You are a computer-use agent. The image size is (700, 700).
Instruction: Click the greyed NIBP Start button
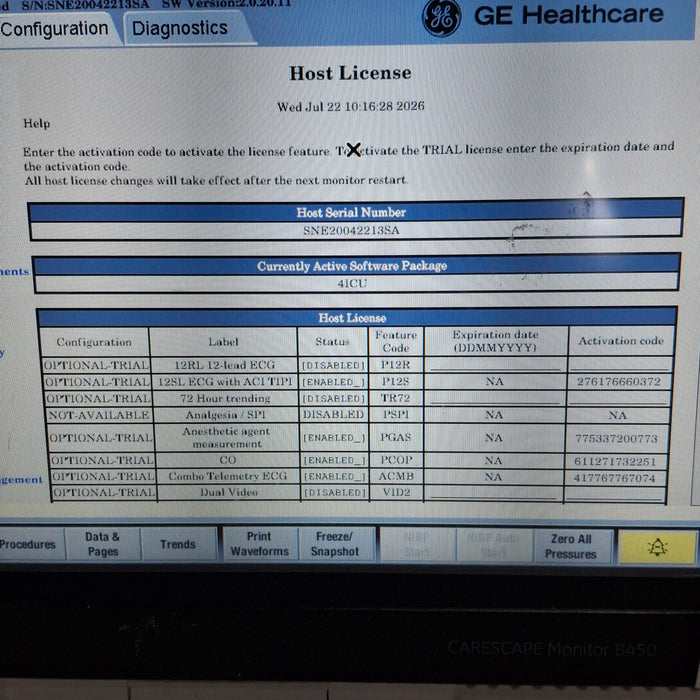417,545
